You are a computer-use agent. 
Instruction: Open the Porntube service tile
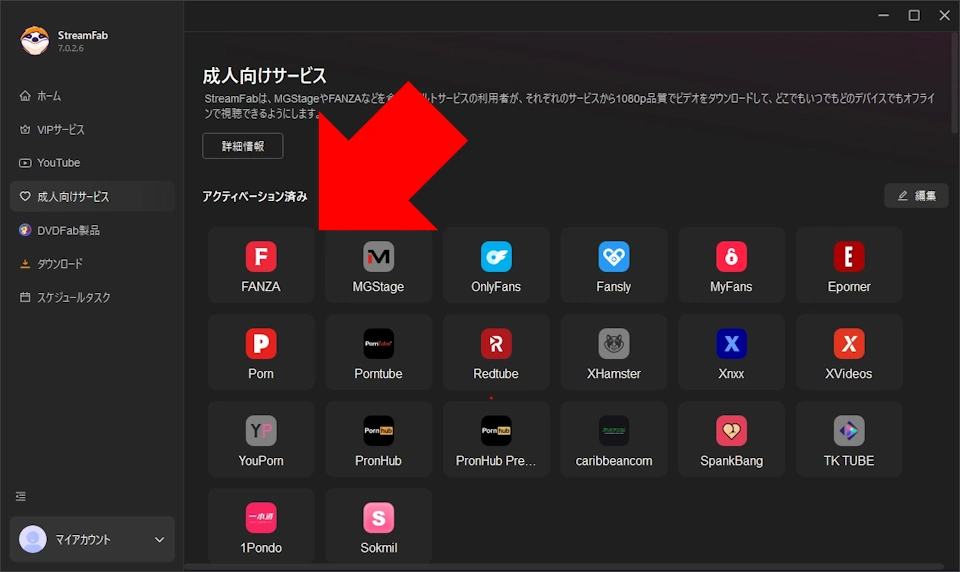point(378,352)
